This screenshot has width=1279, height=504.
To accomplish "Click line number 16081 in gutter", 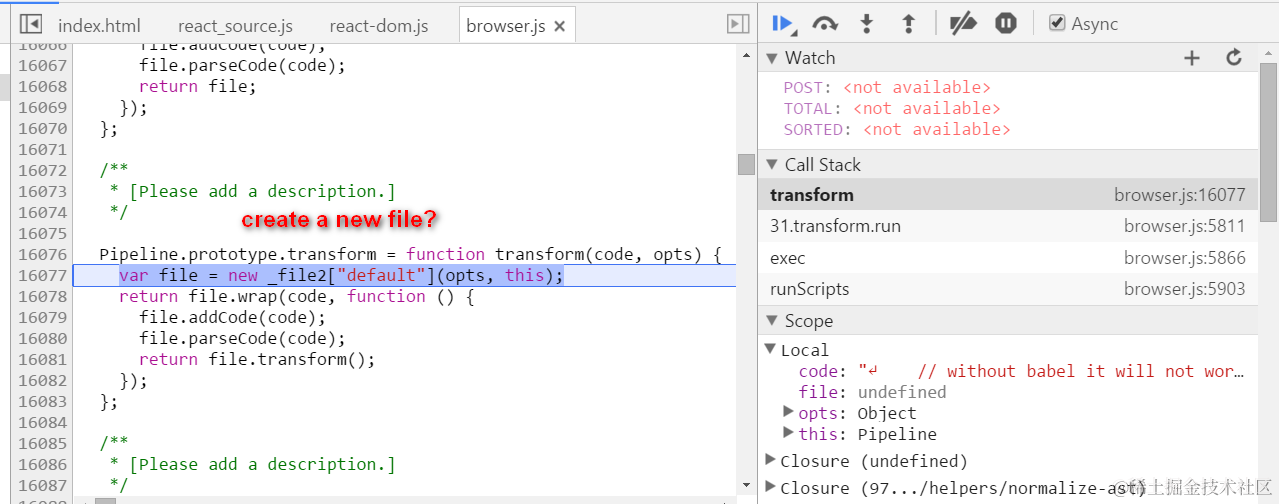I will pyautogui.click(x=43, y=359).
